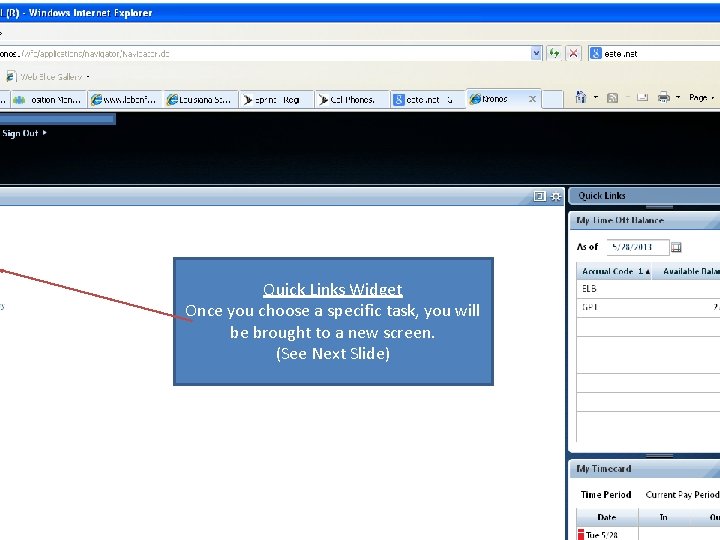Click the green Refresh page icon
The image size is (720, 540).
click(555, 54)
